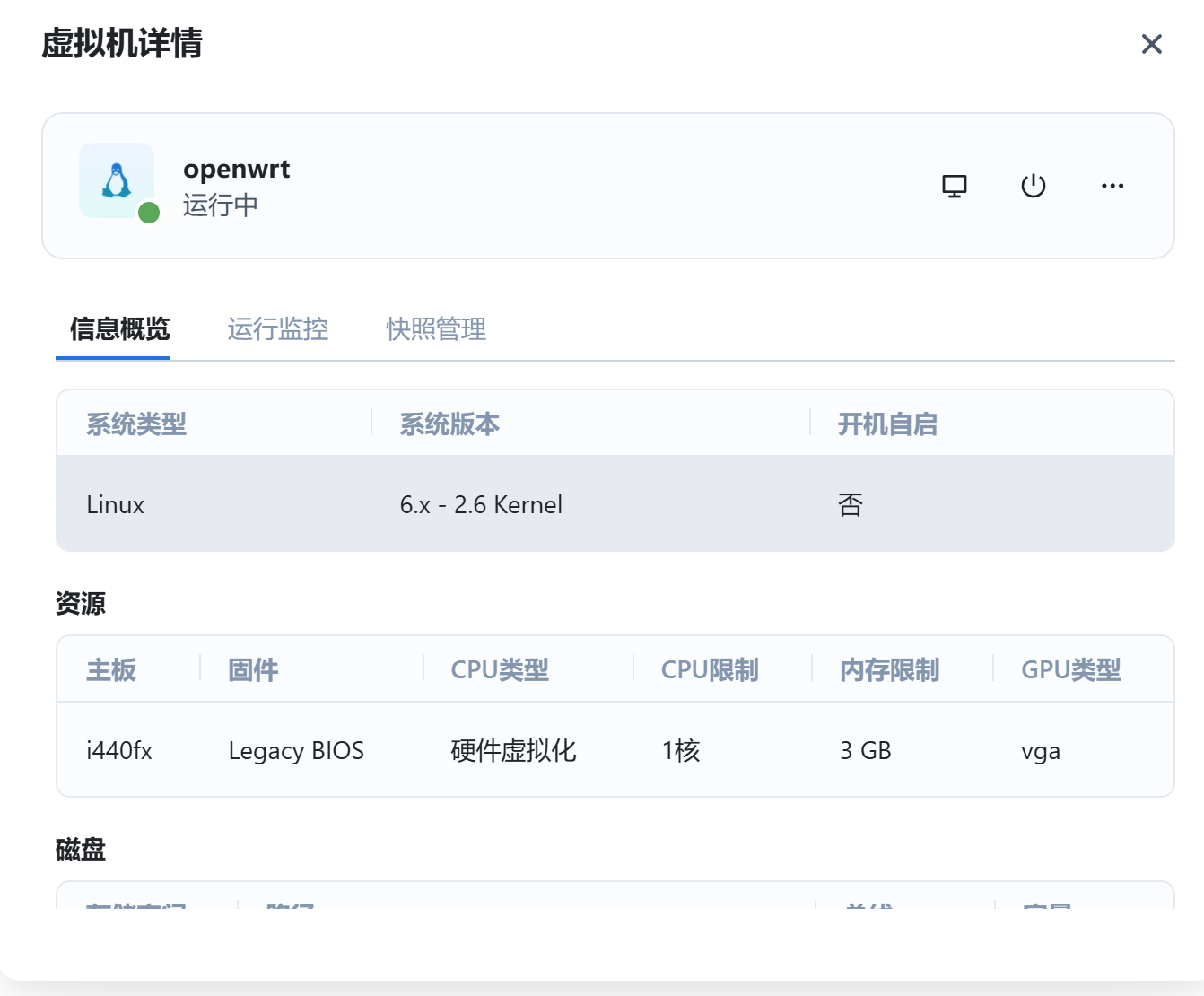The width and height of the screenshot is (1204, 996).
Task: Select the i440fx motherboard value
Action: pyautogui.click(x=119, y=750)
